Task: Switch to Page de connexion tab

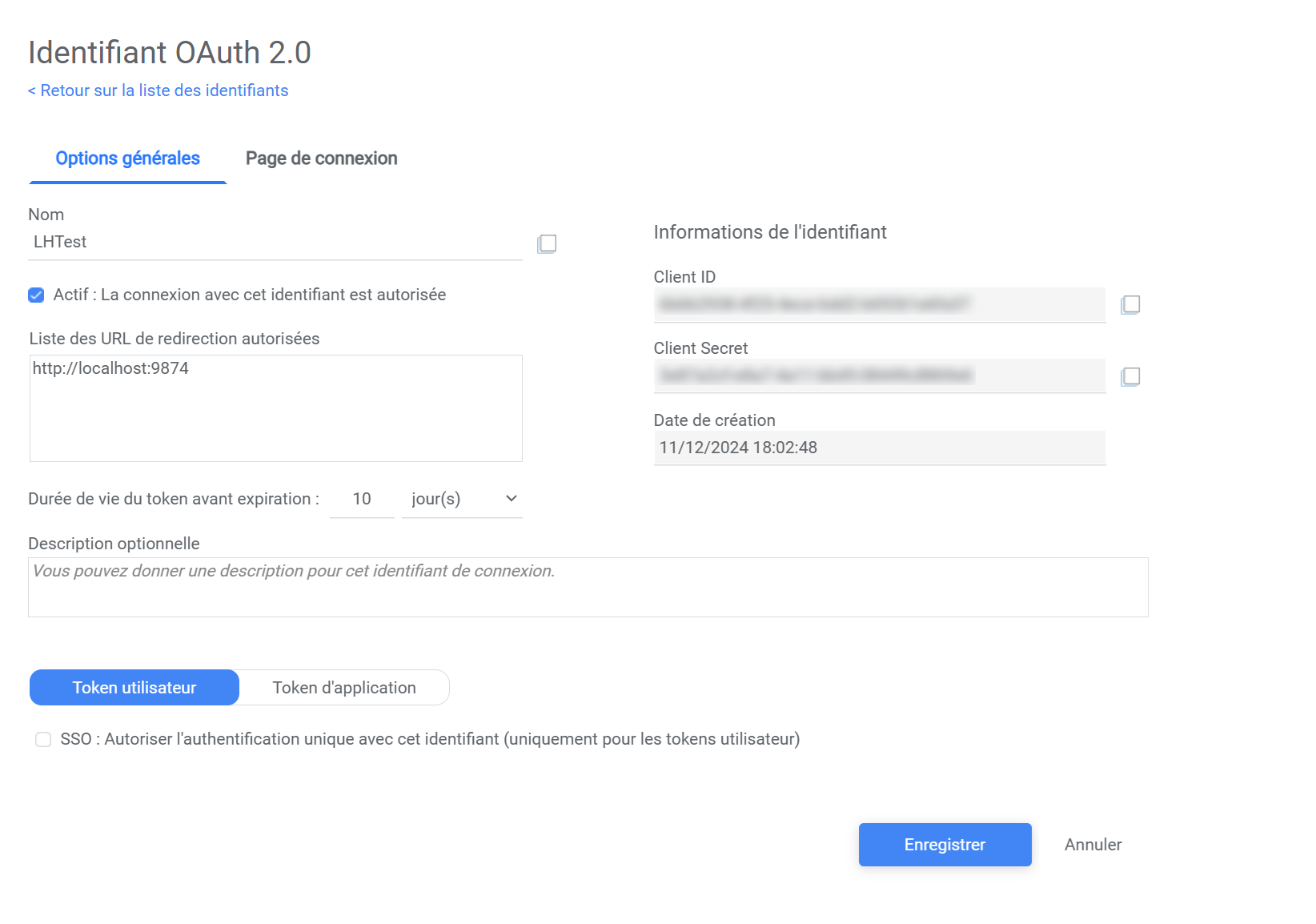Action: tap(321, 159)
